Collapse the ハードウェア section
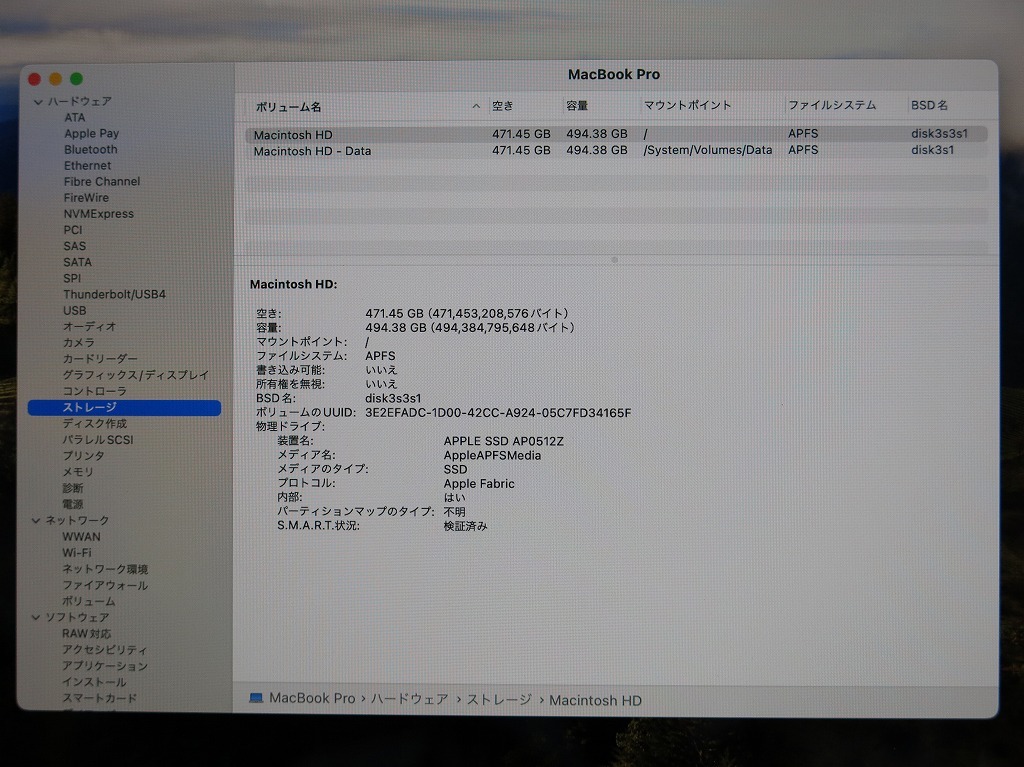 [x=38, y=102]
